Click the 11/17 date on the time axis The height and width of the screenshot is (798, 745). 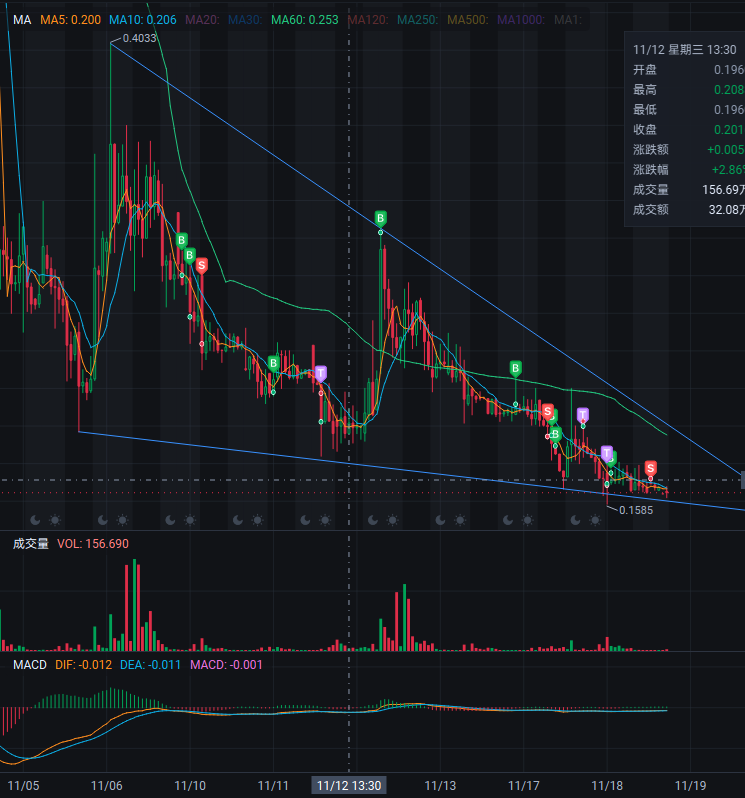(524, 786)
